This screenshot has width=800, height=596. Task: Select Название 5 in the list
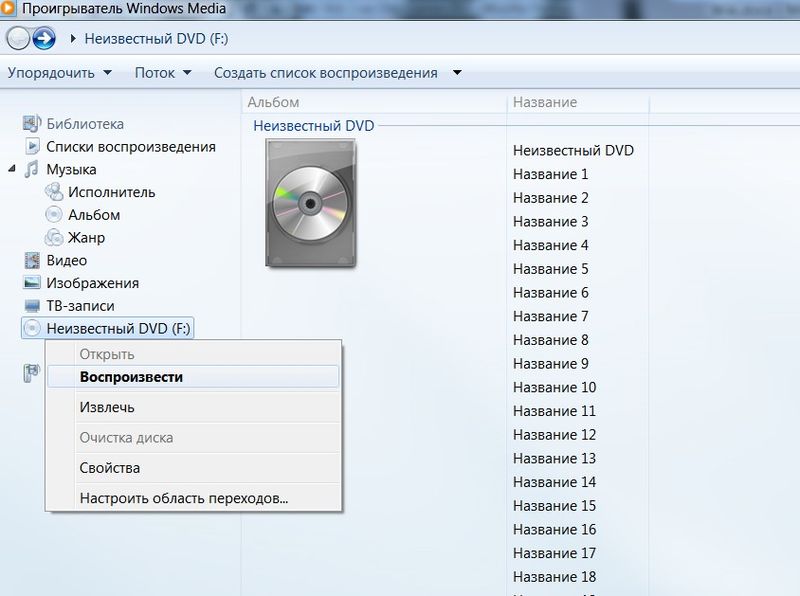551,269
